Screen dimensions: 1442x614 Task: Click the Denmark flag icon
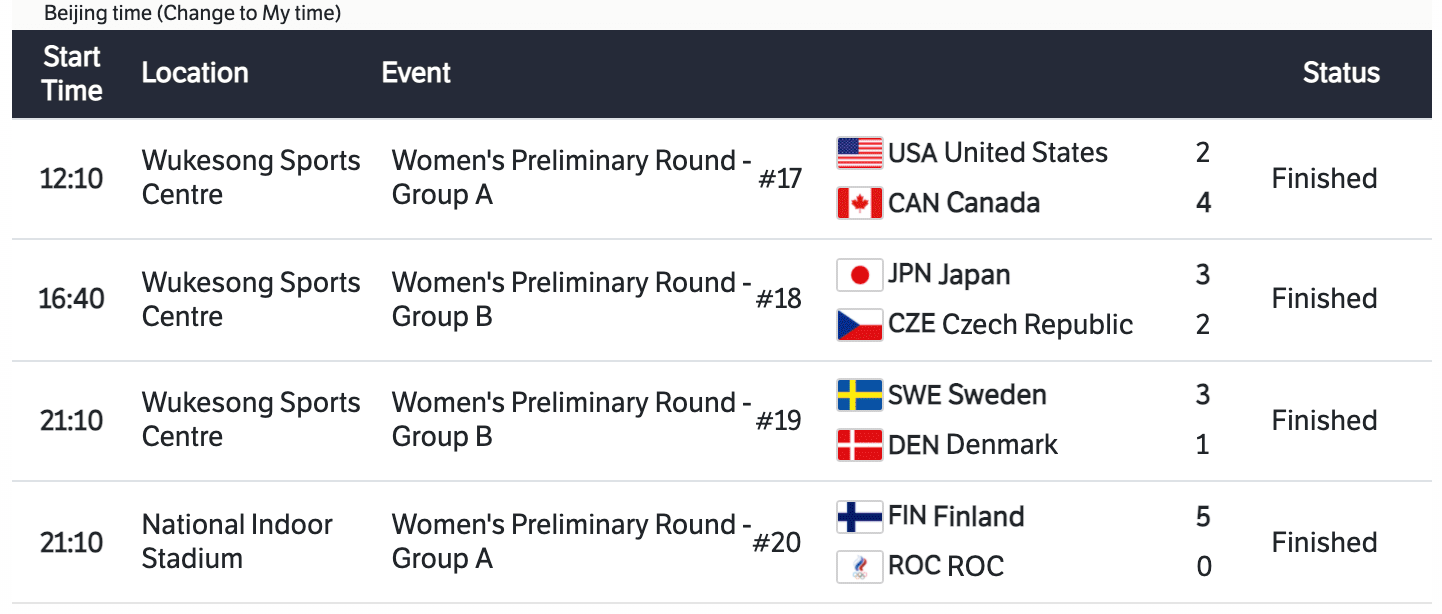tap(859, 445)
